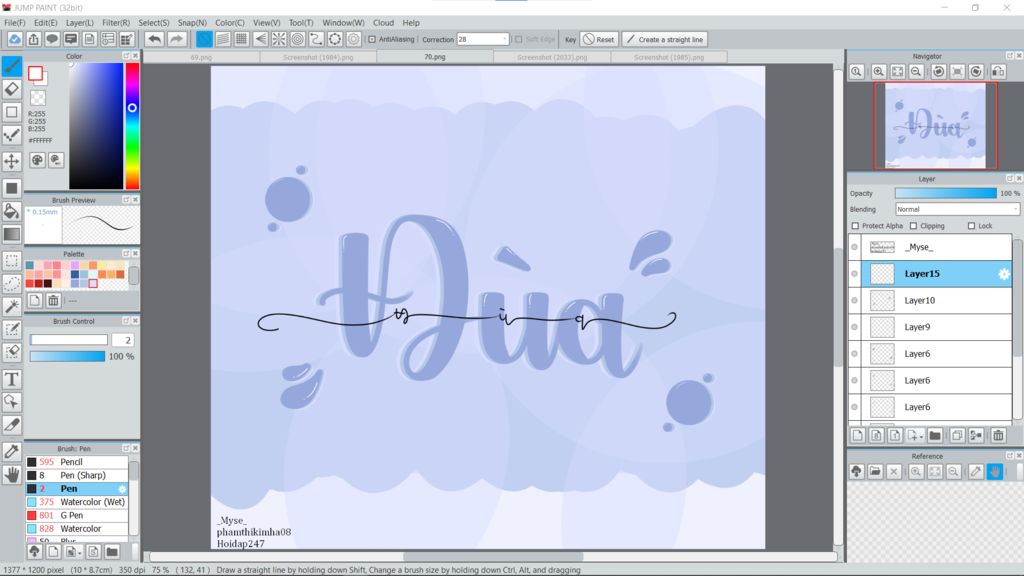Select the G Pen brush
Screen dimensions: 1024x576
click(77, 515)
